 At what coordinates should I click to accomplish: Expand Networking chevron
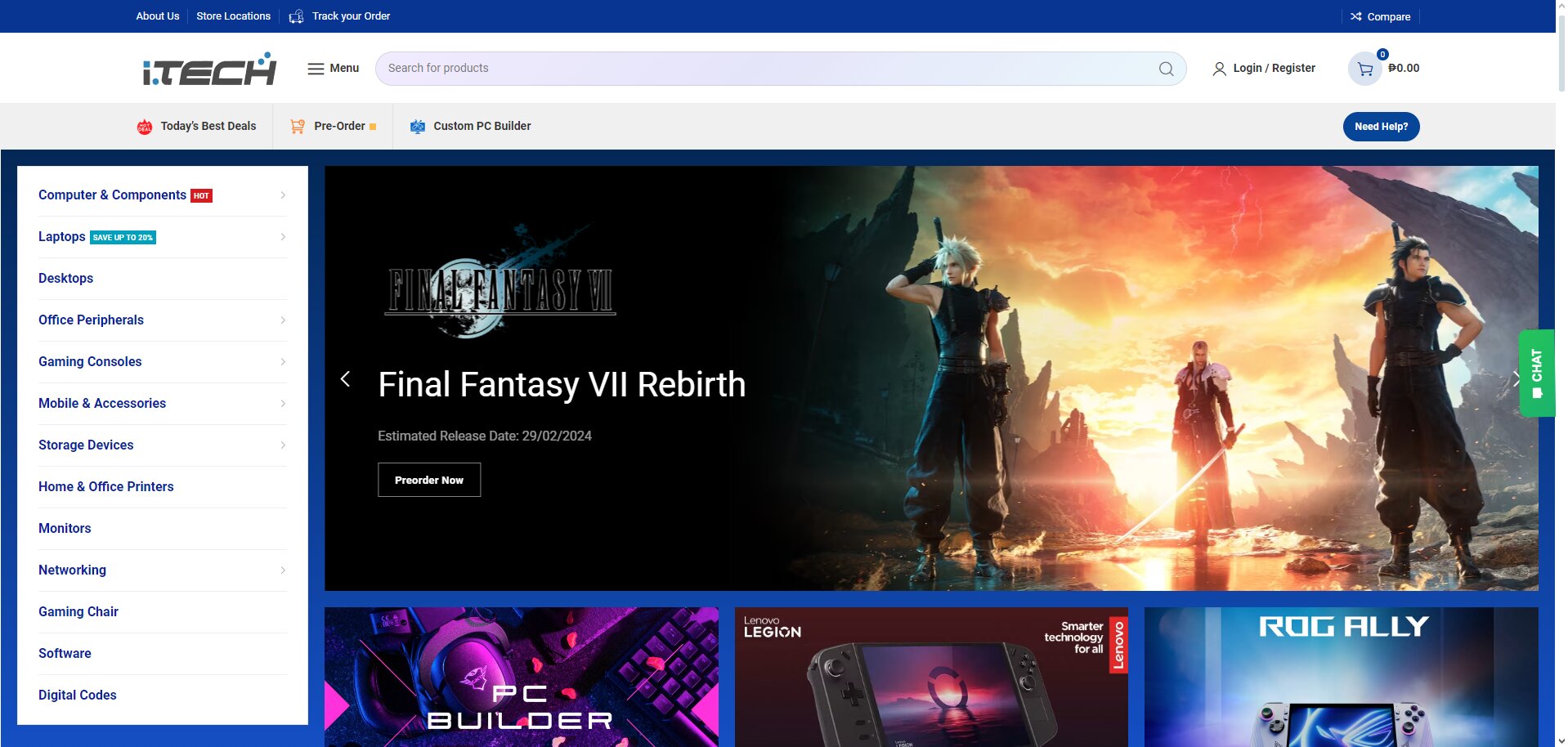283,570
